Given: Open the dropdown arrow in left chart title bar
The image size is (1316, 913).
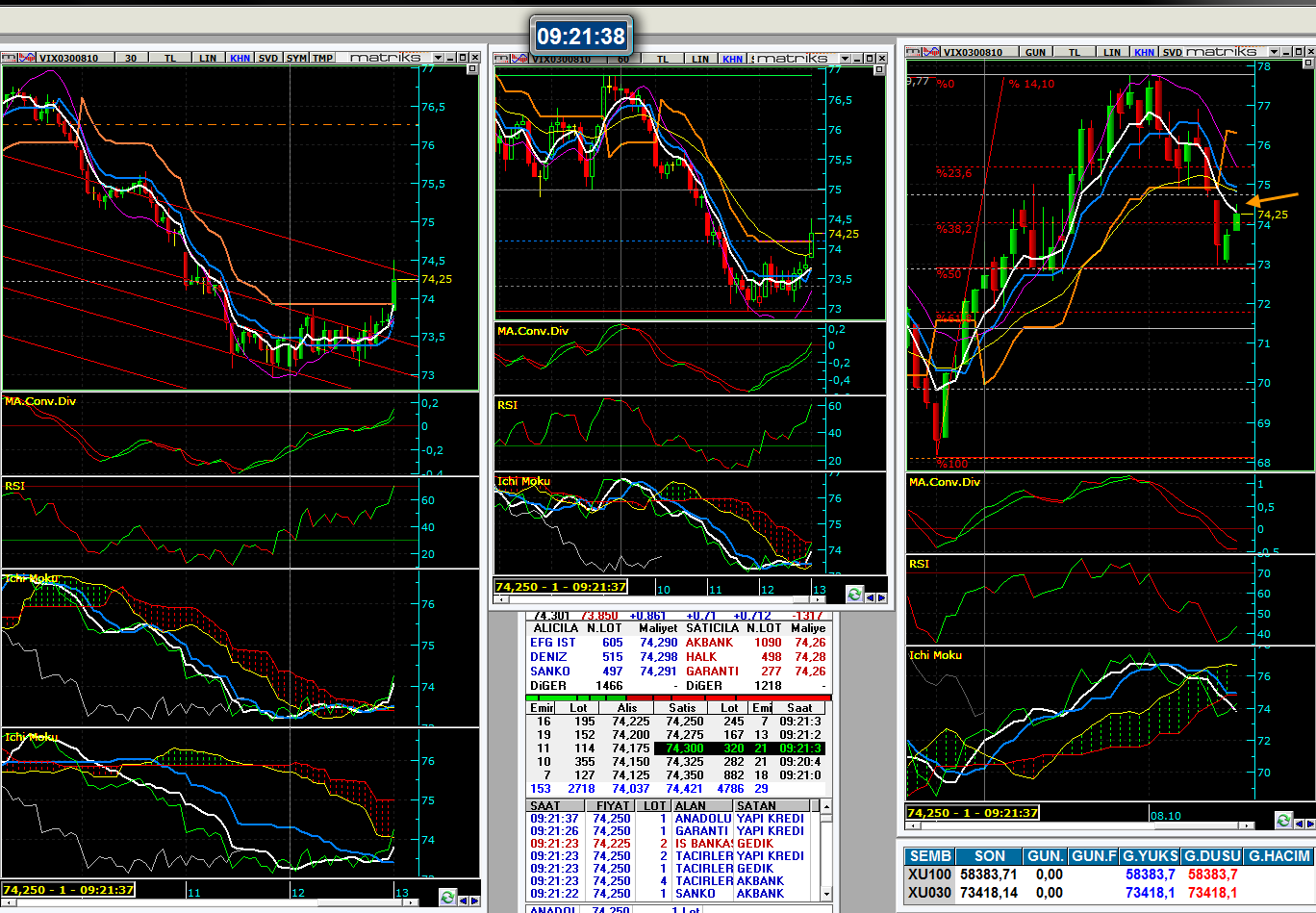Looking at the screenshot, I should pyautogui.click(x=439, y=58).
